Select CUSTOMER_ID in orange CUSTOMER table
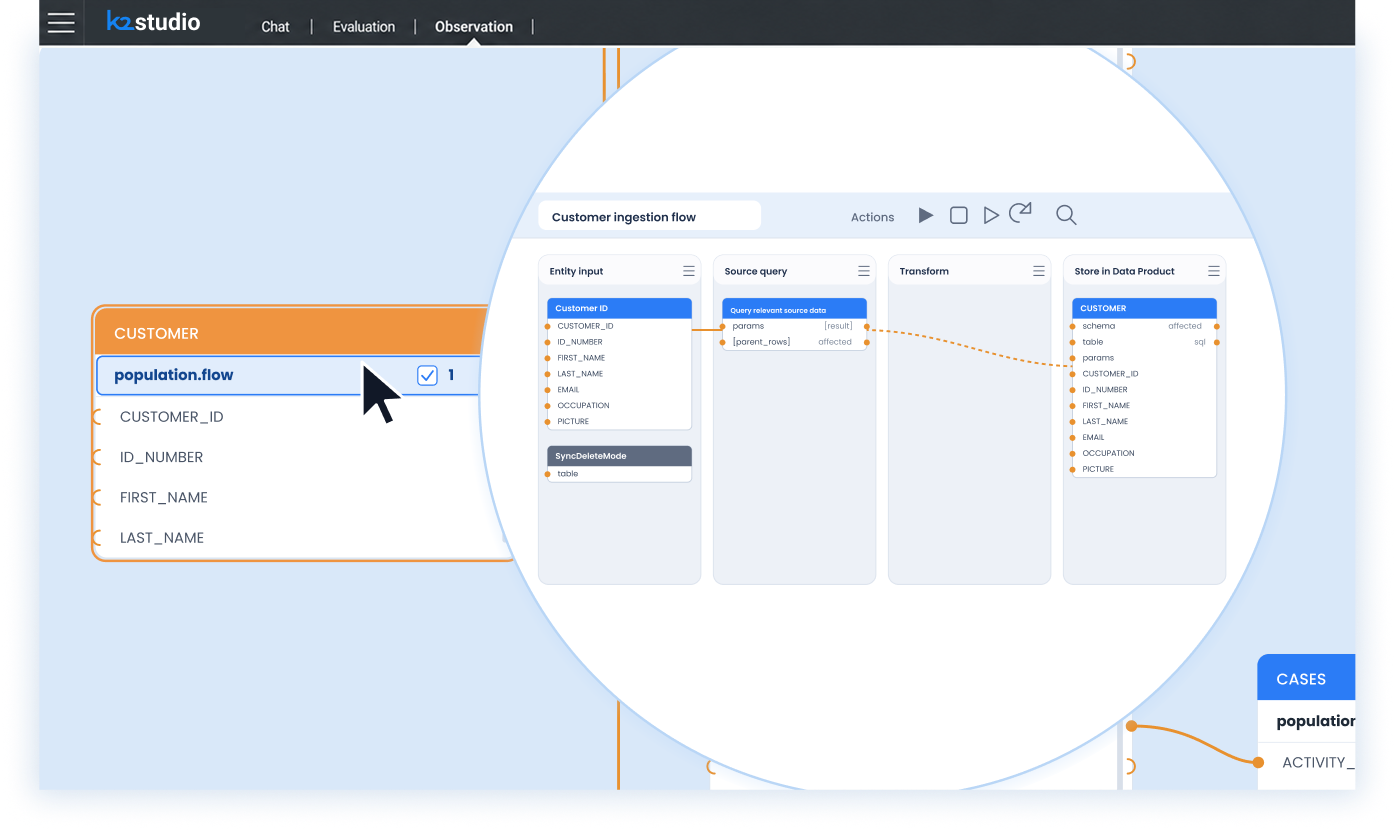The height and width of the screenshot is (831, 1395). [x=171, y=417]
